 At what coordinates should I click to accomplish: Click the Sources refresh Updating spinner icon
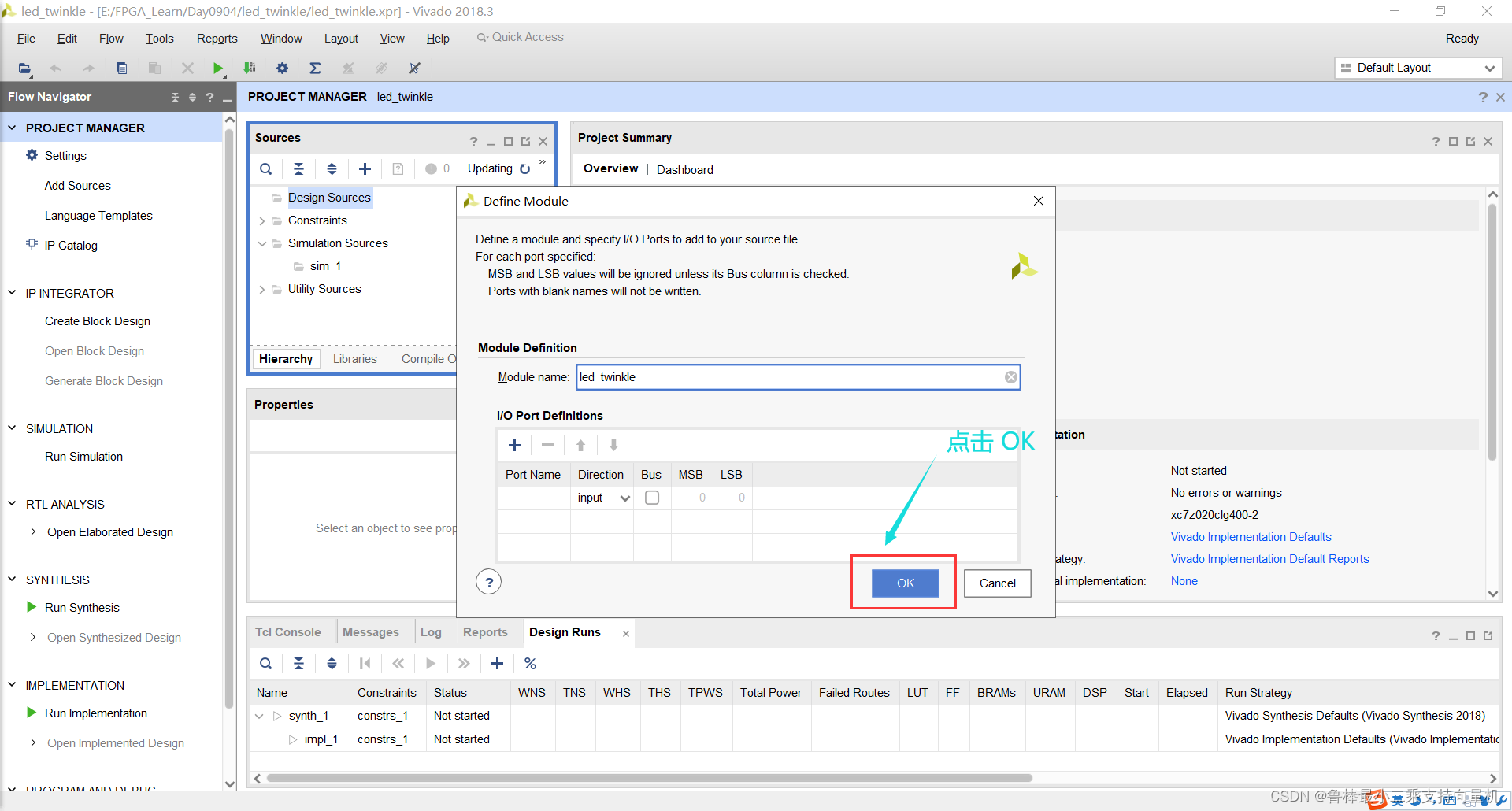tap(525, 168)
